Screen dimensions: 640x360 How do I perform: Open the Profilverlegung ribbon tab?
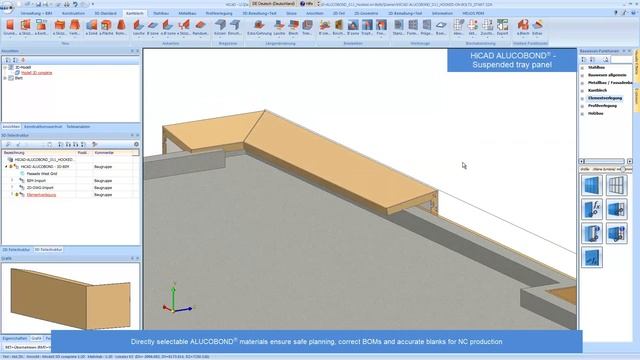click(x=219, y=13)
